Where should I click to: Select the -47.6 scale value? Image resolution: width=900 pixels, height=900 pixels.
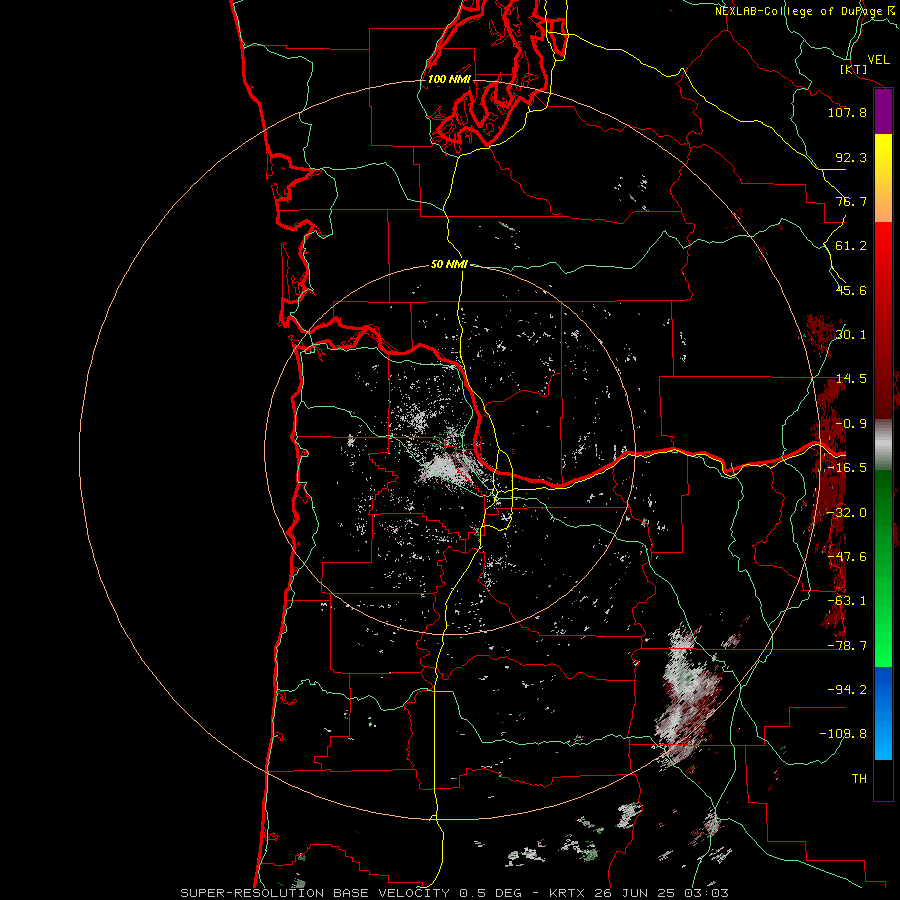pyautogui.click(x=847, y=557)
